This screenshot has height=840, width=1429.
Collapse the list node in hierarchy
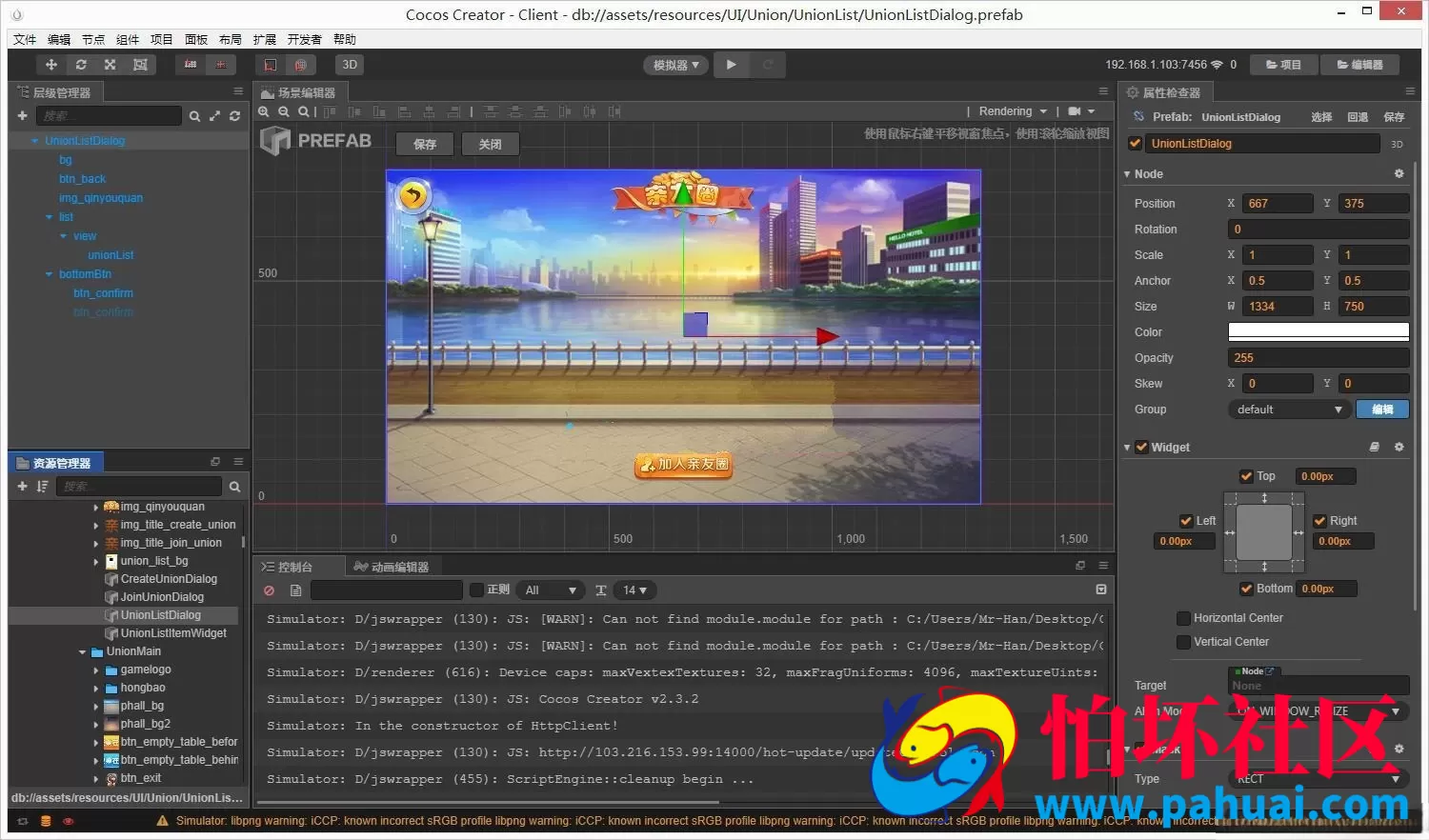[x=50, y=217]
